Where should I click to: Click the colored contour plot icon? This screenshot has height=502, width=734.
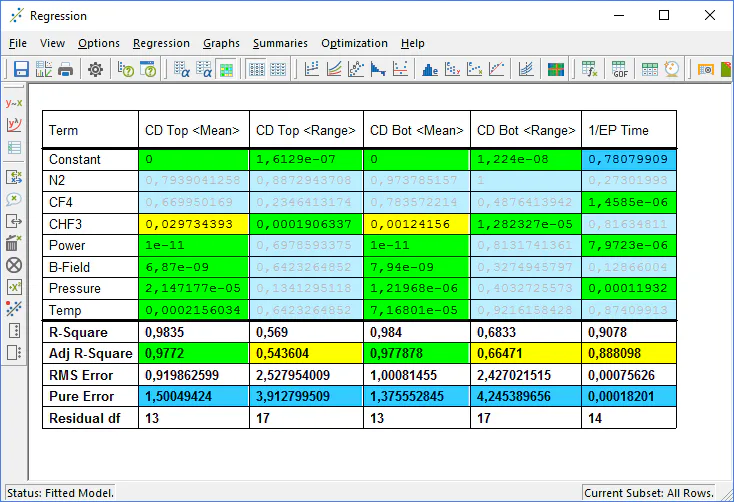coord(556,70)
